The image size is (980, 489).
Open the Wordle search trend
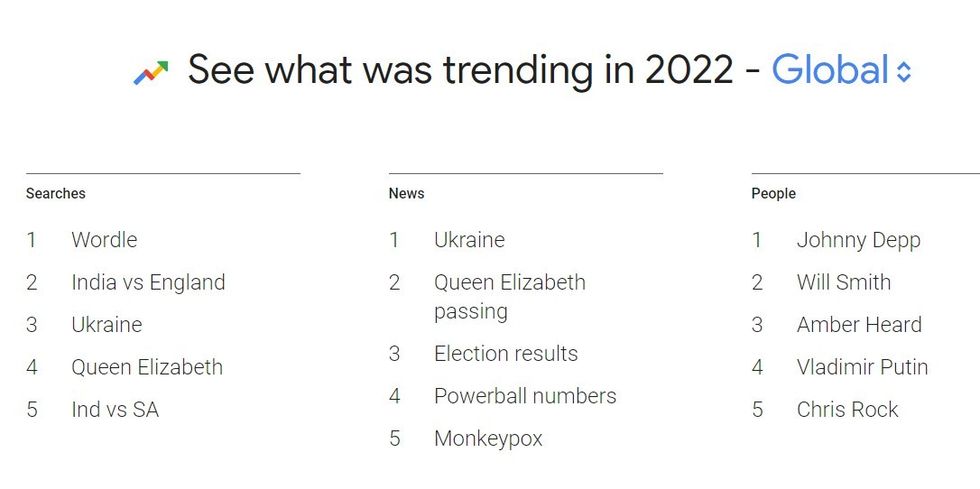[104, 240]
